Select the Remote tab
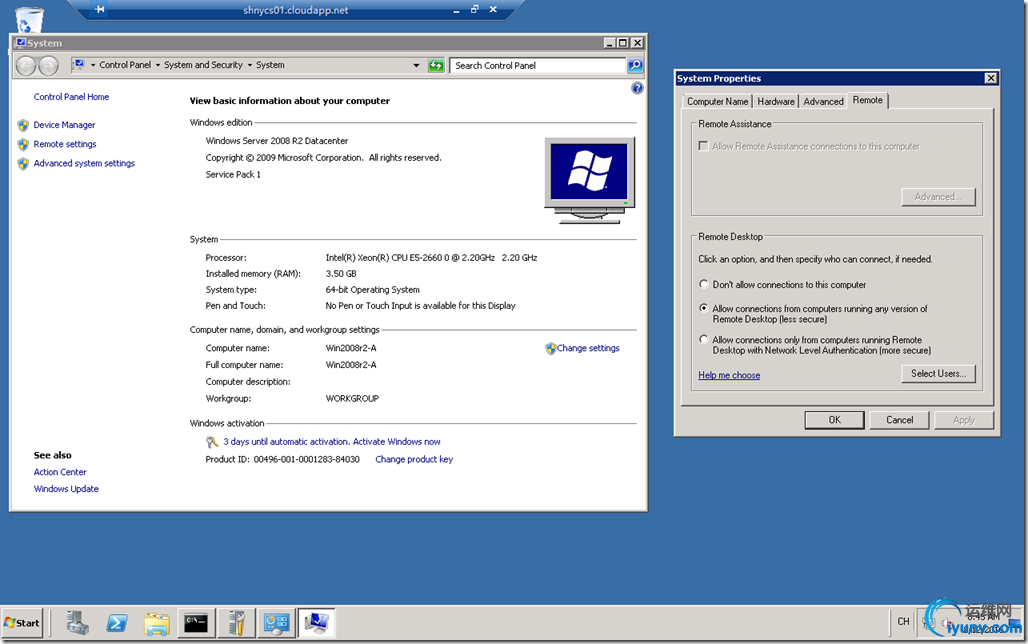This screenshot has height=644, width=1028. click(x=867, y=100)
